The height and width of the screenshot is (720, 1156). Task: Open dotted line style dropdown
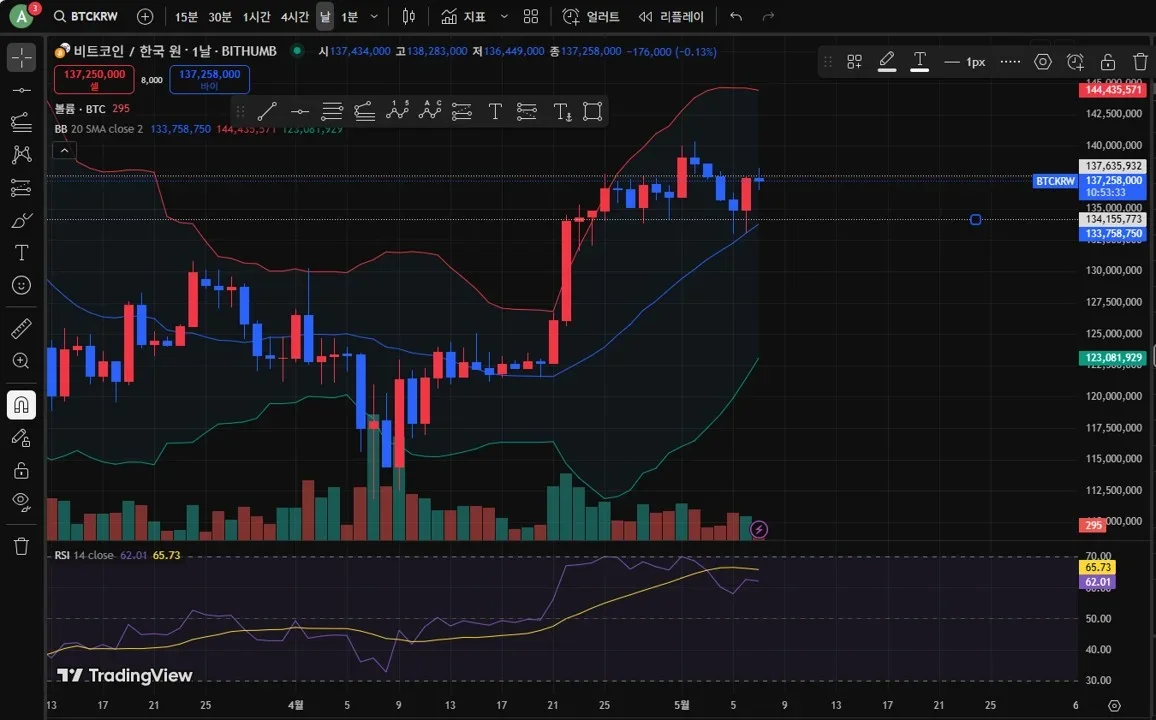(x=1010, y=62)
